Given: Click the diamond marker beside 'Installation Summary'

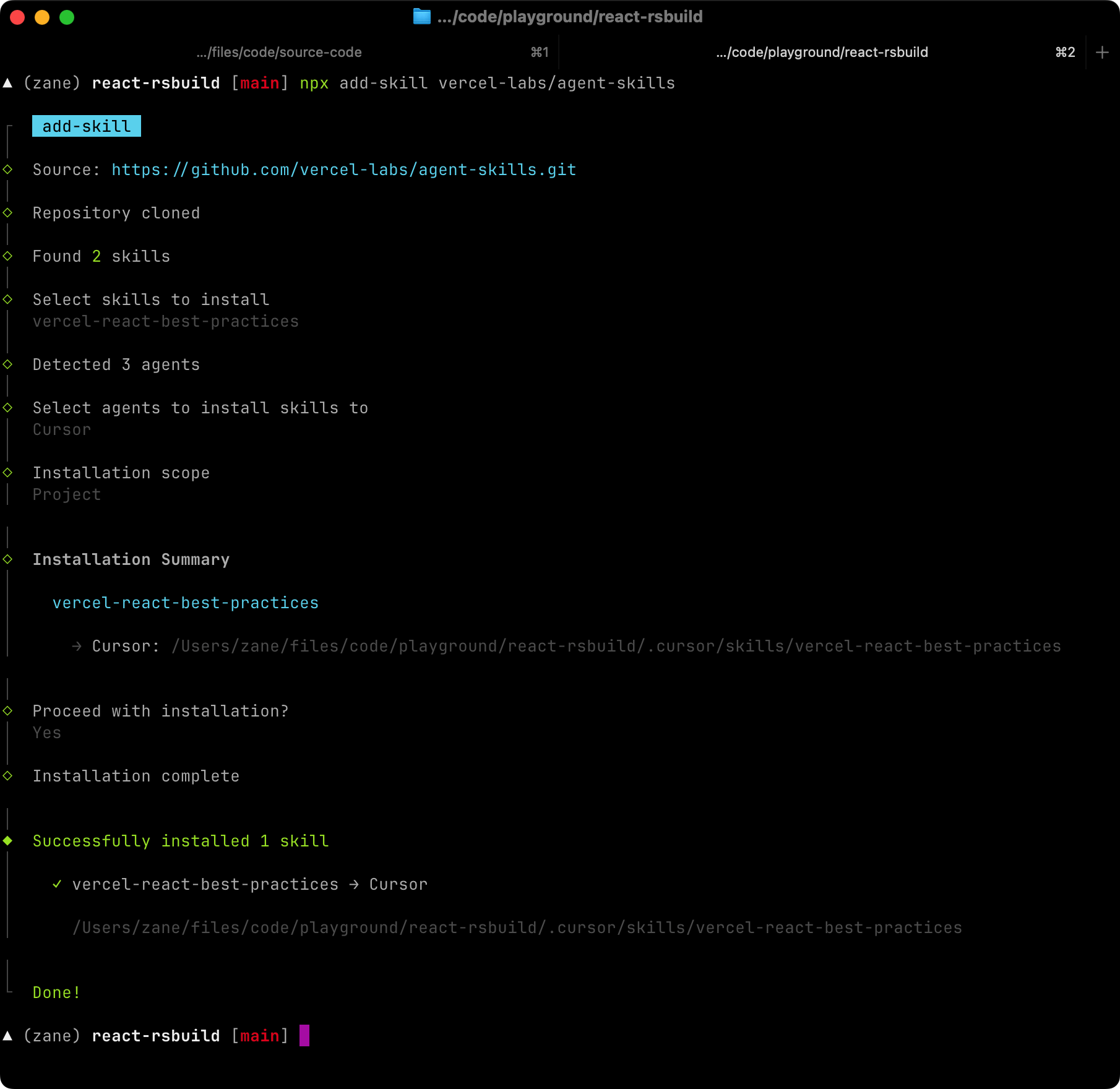Looking at the screenshot, I should [x=7, y=559].
